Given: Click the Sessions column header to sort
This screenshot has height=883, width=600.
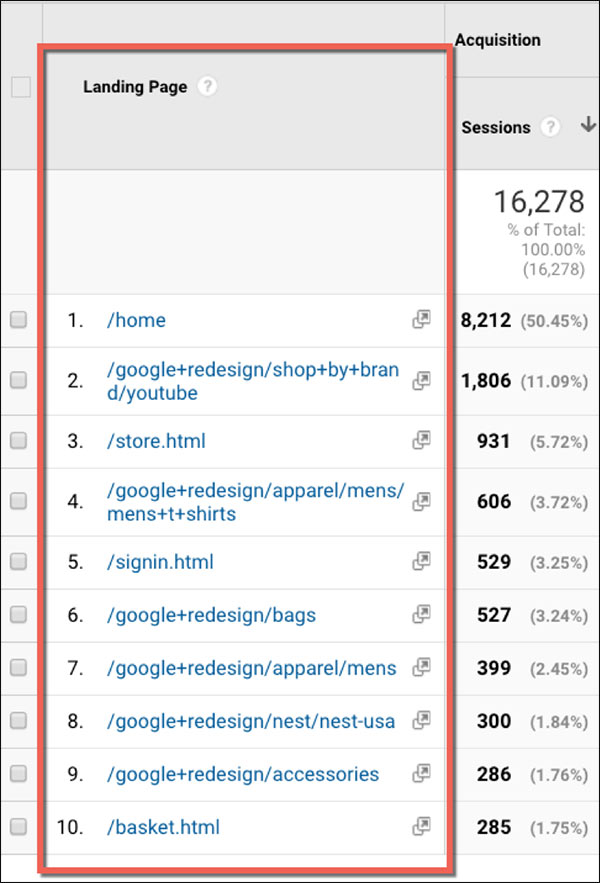Looking at the screenshot, I should 494,127.
